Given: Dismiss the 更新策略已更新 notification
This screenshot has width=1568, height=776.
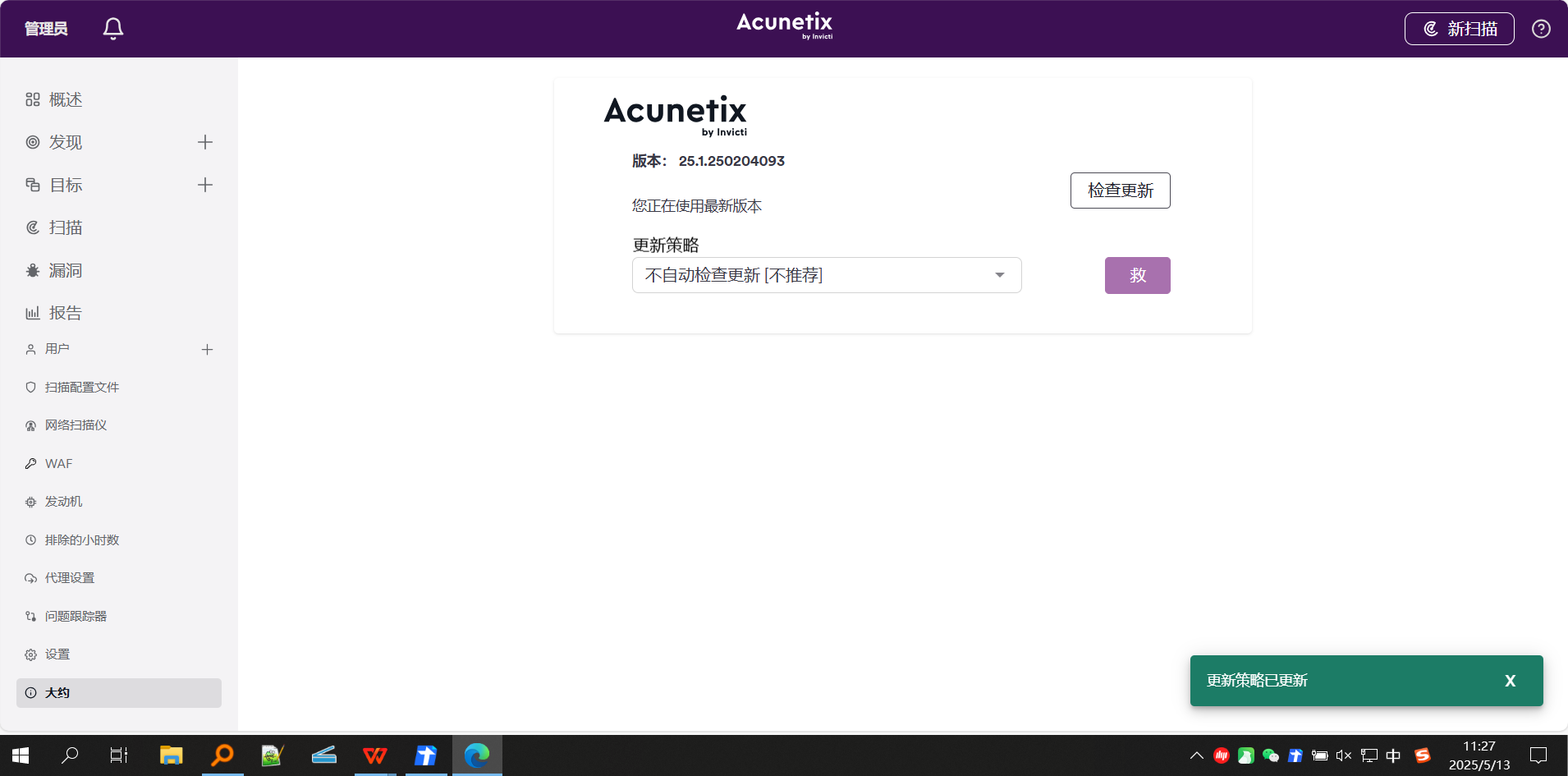Looking at the screenshot, I should 1510,681.
